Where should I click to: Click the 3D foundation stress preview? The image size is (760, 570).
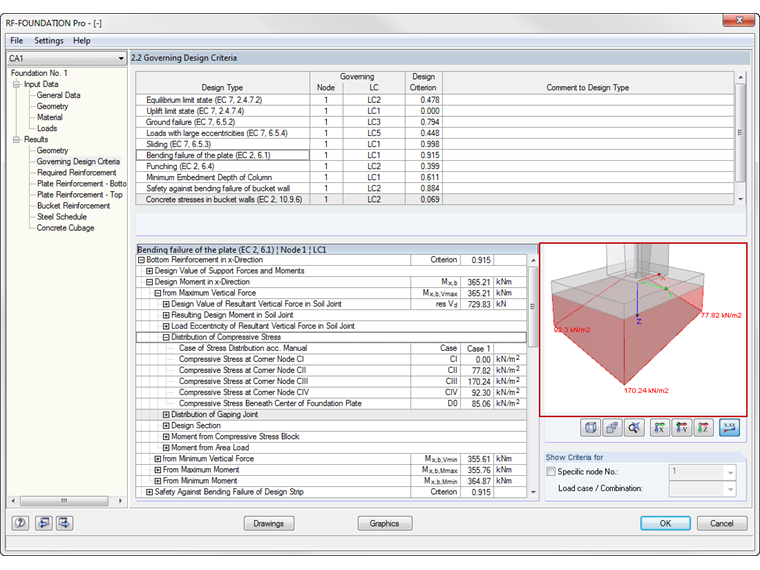[643, 330]
